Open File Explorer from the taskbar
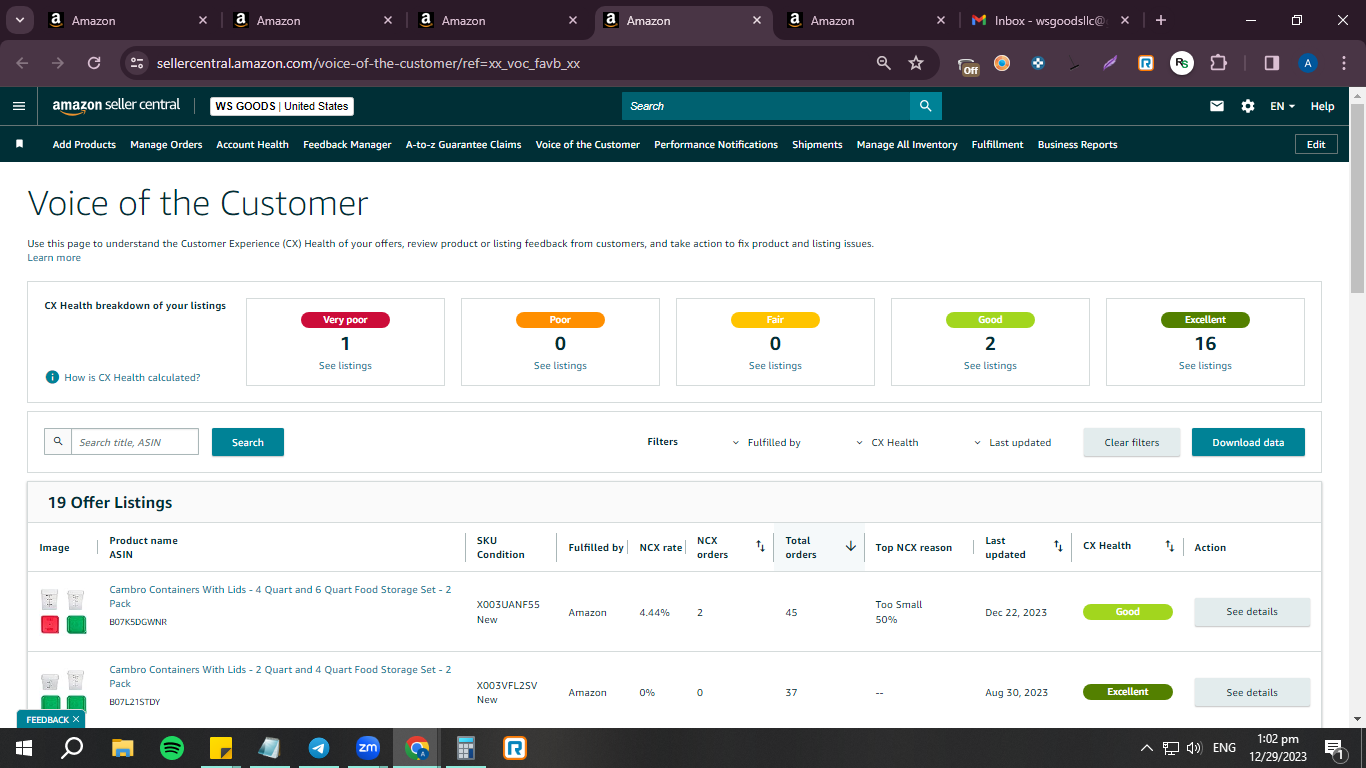The image size is (1366, 768). click(x=122, y=748)
